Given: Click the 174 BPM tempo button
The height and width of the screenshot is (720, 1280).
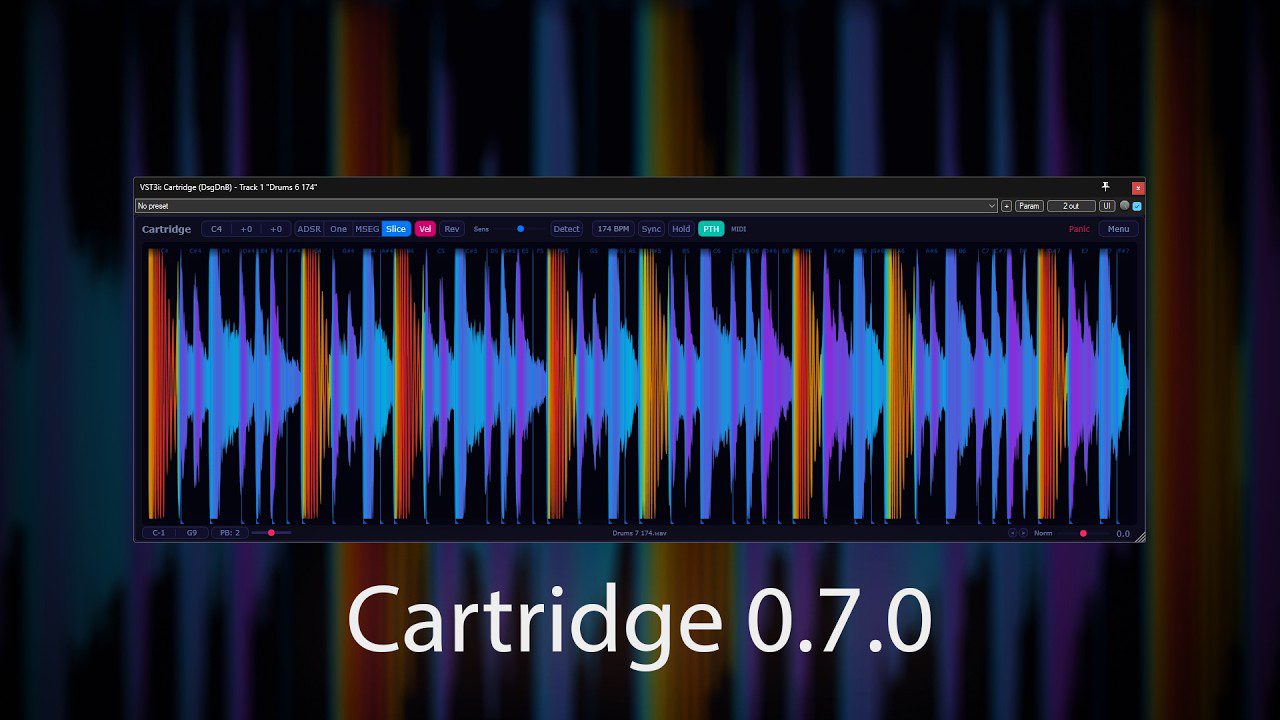Looking at the screenshot, I should [613, 229].
